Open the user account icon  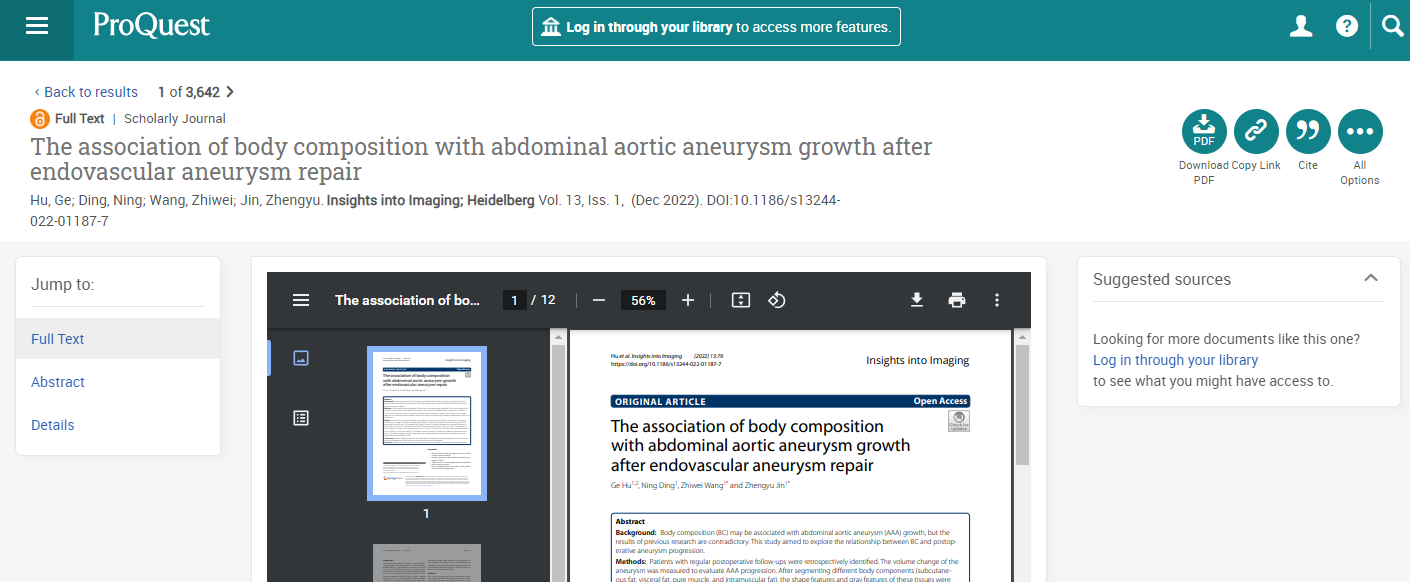[1301, 27]
